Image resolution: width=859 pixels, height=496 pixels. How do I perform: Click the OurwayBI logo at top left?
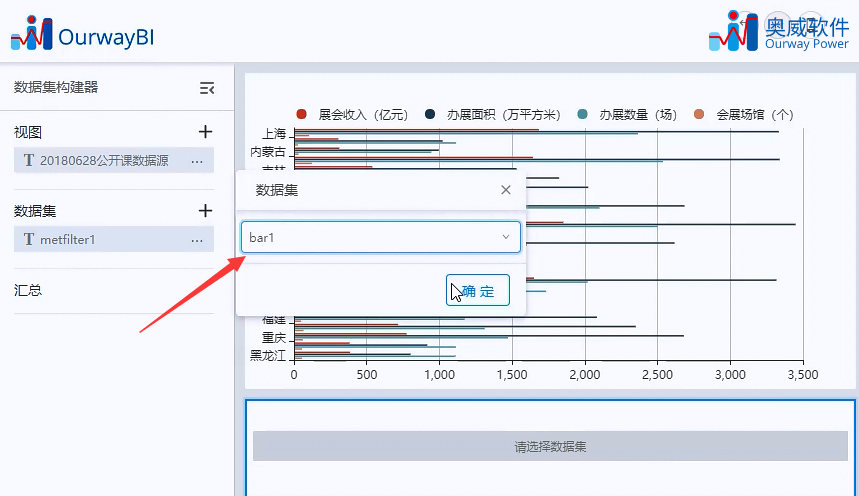pyautogui.click(x=82, y=33)
